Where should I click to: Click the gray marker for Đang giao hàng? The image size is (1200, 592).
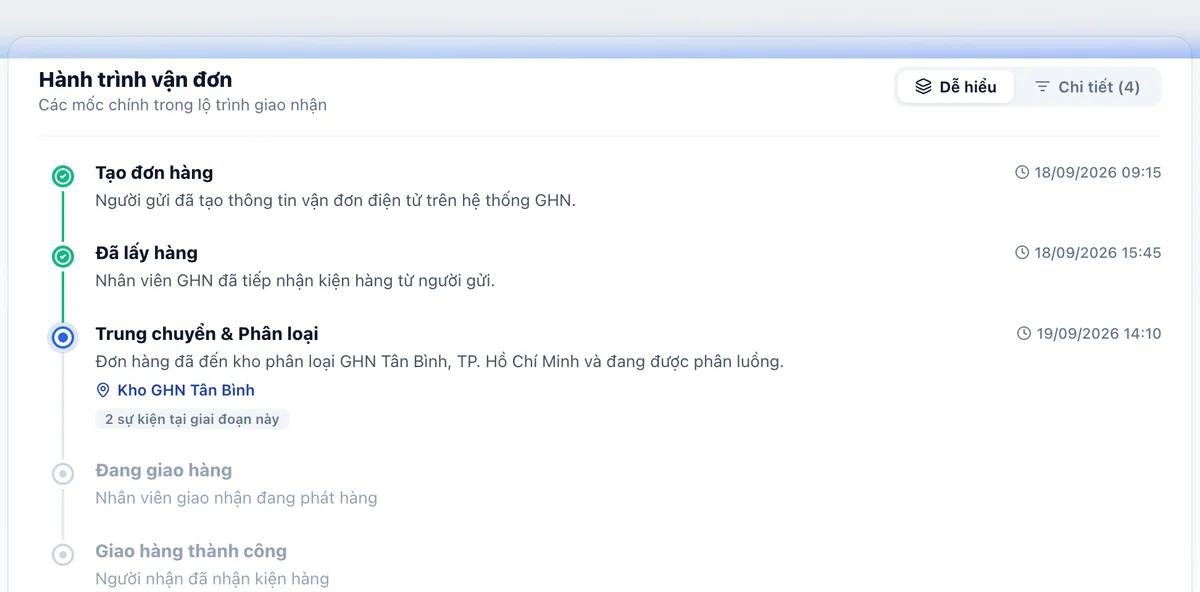63,474
